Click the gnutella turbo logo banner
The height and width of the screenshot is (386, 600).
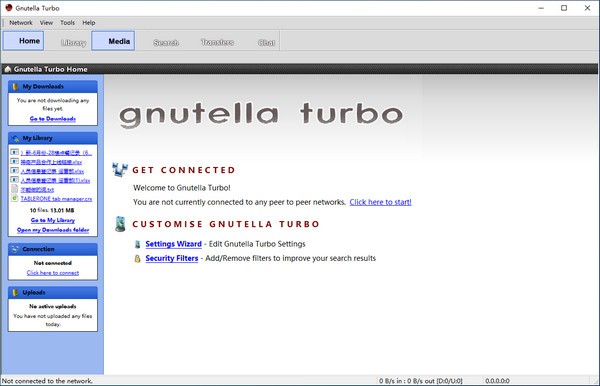pos(261,114)
